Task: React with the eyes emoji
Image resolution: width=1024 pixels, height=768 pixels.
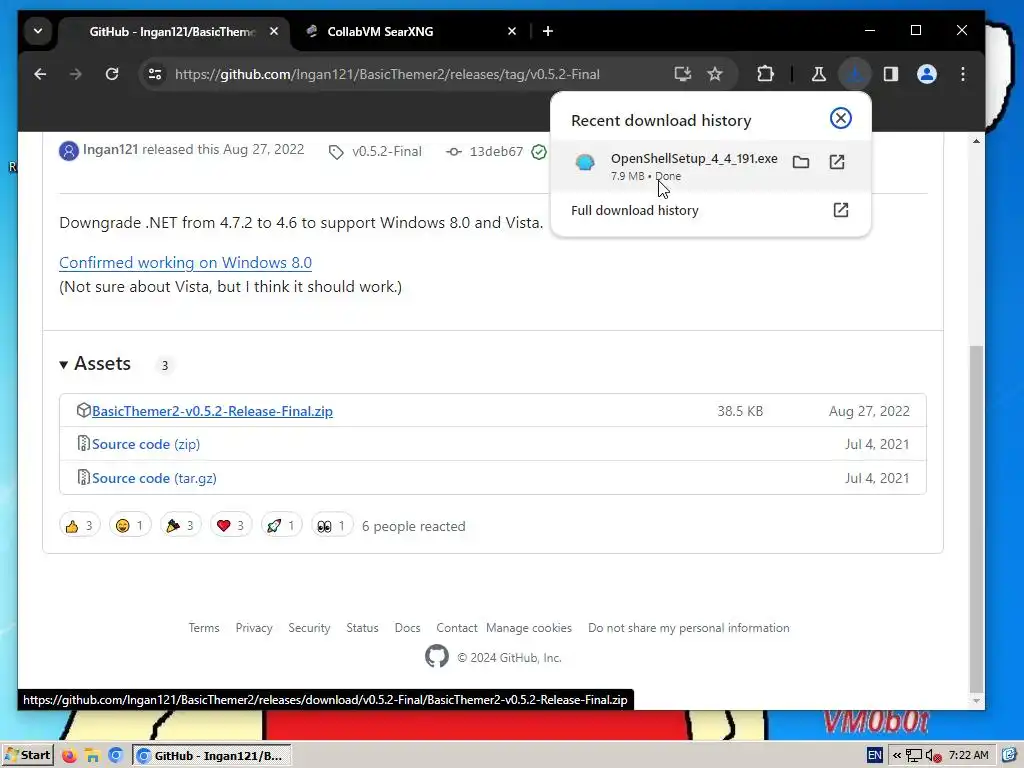Action: coord(332,526)
